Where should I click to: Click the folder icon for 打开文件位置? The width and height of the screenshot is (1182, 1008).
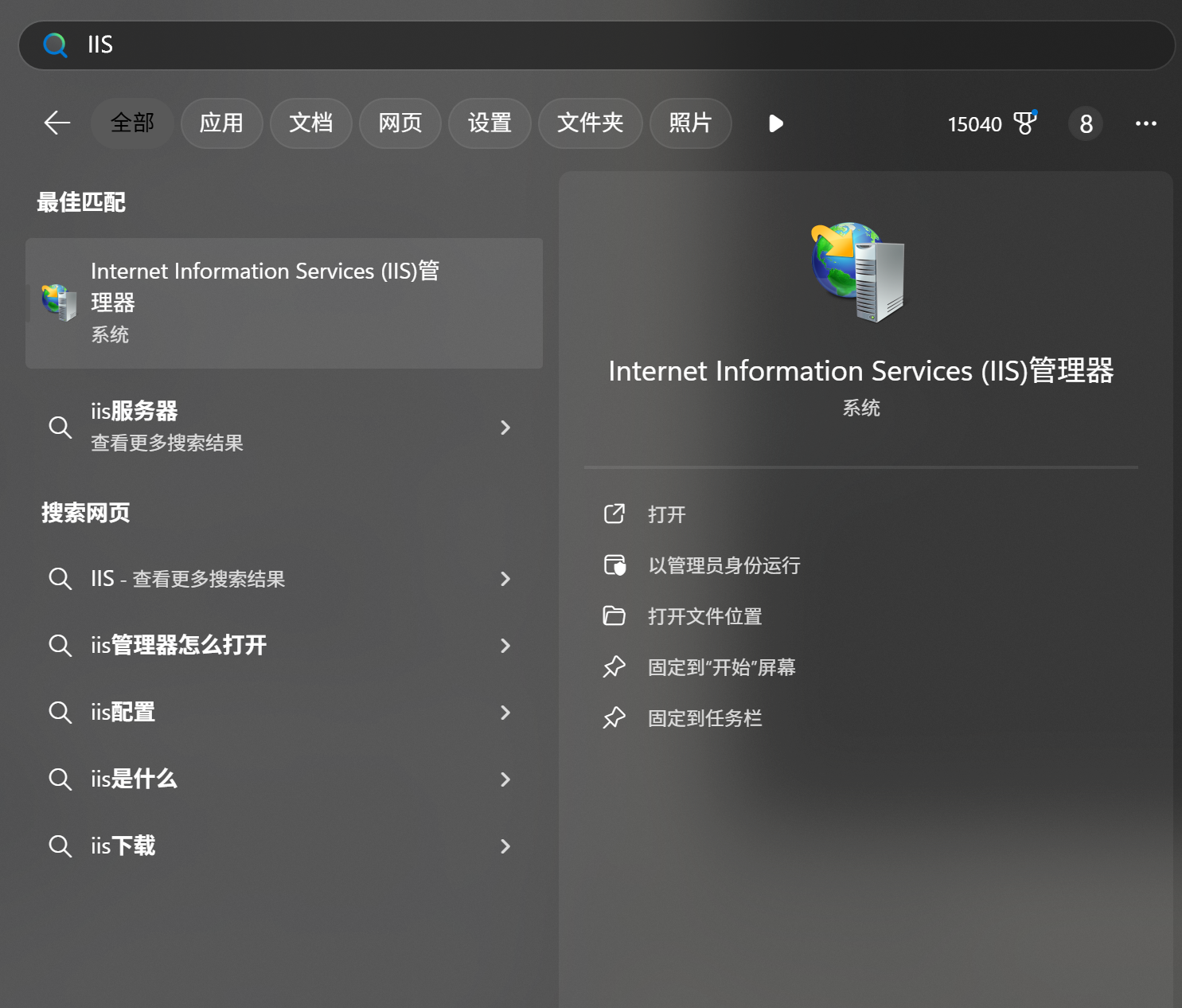tap(614, 615)
